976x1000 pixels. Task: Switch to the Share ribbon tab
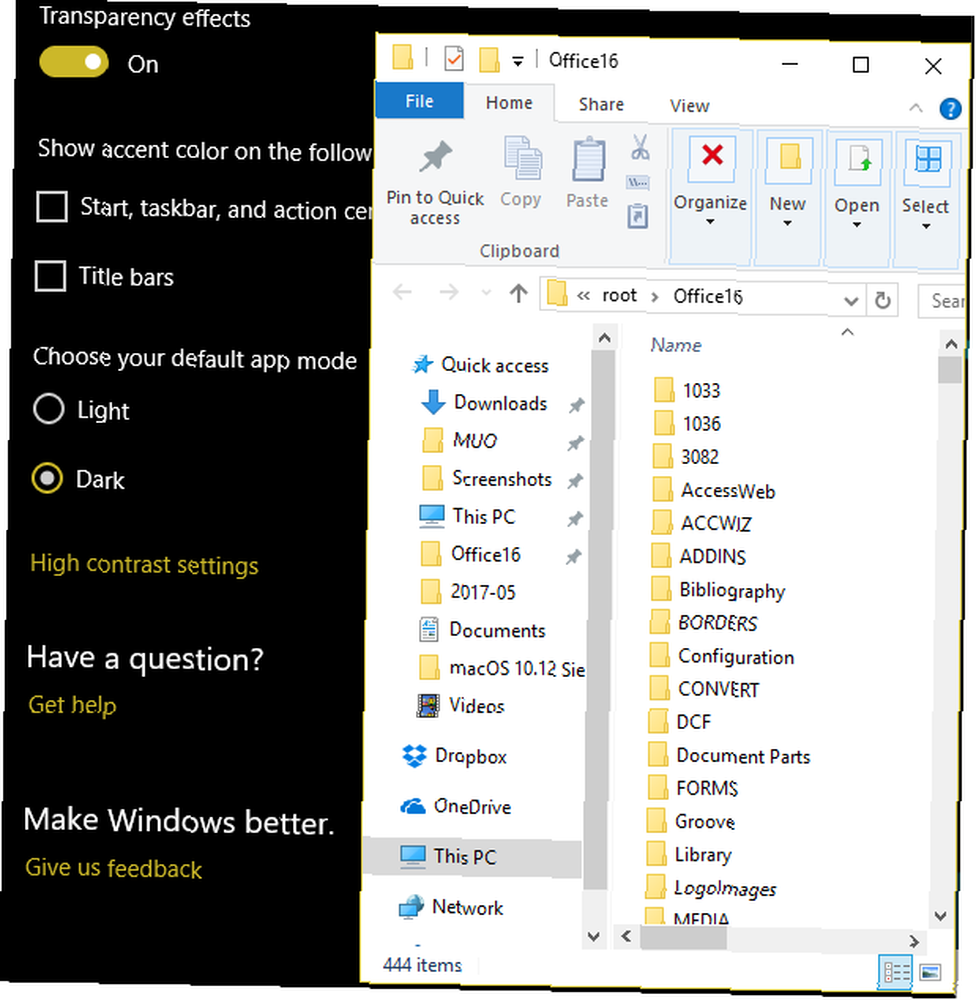click(601, 105)
